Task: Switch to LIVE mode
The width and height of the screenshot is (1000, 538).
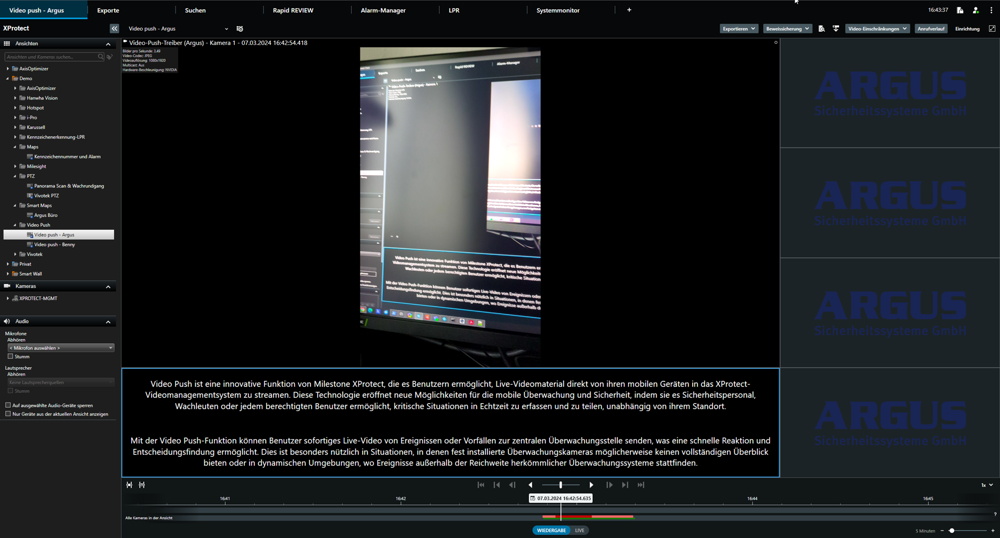Action: point(579,530)
